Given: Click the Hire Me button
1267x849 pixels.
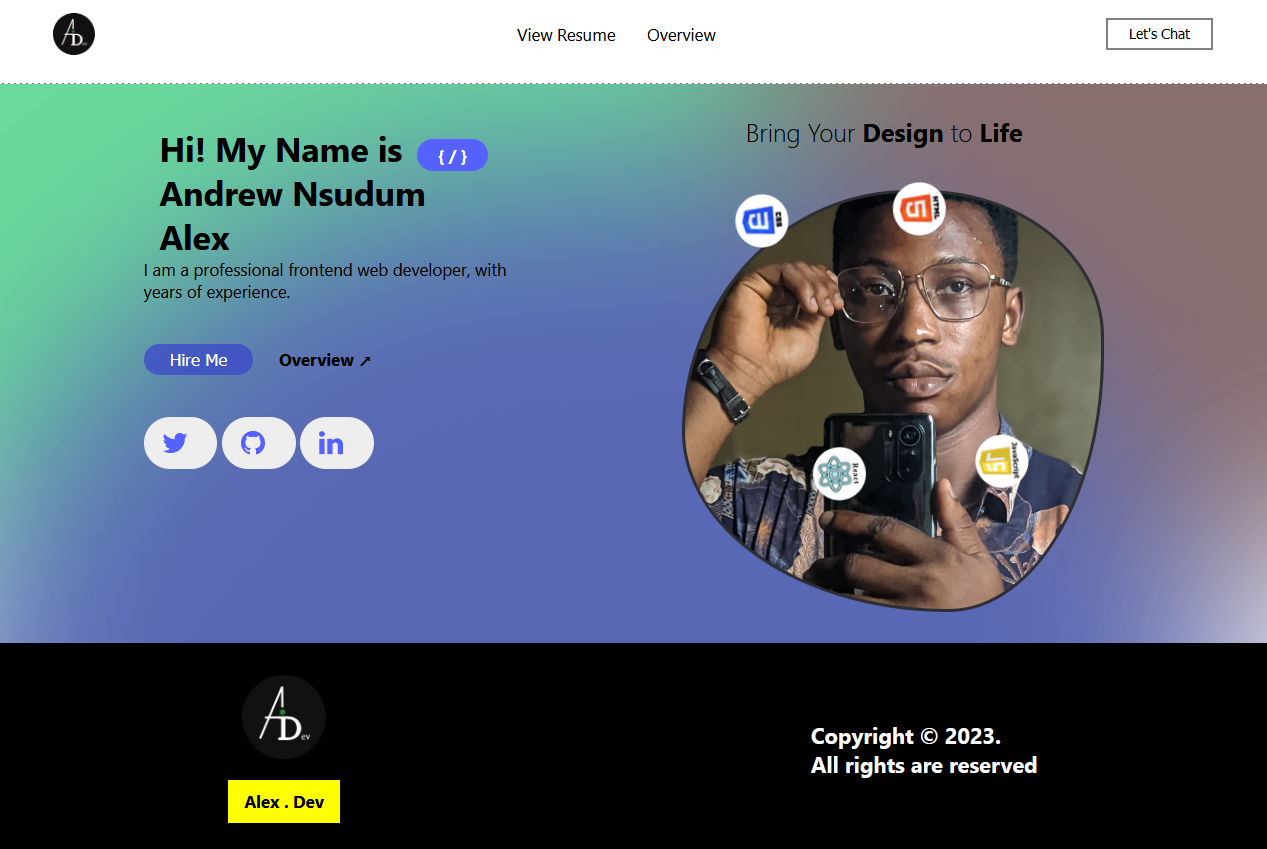Looking at the screenshot, I should click(198, 360).
